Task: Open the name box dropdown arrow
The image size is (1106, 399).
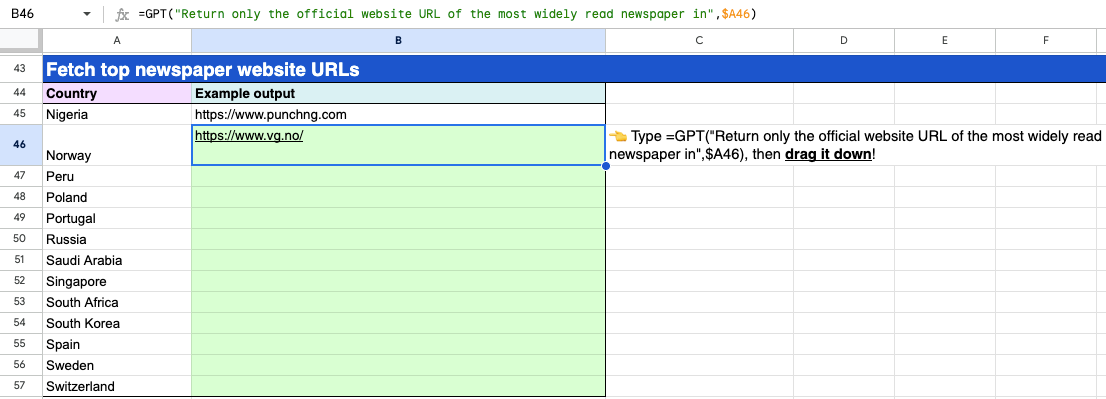Action: point(87,14)
